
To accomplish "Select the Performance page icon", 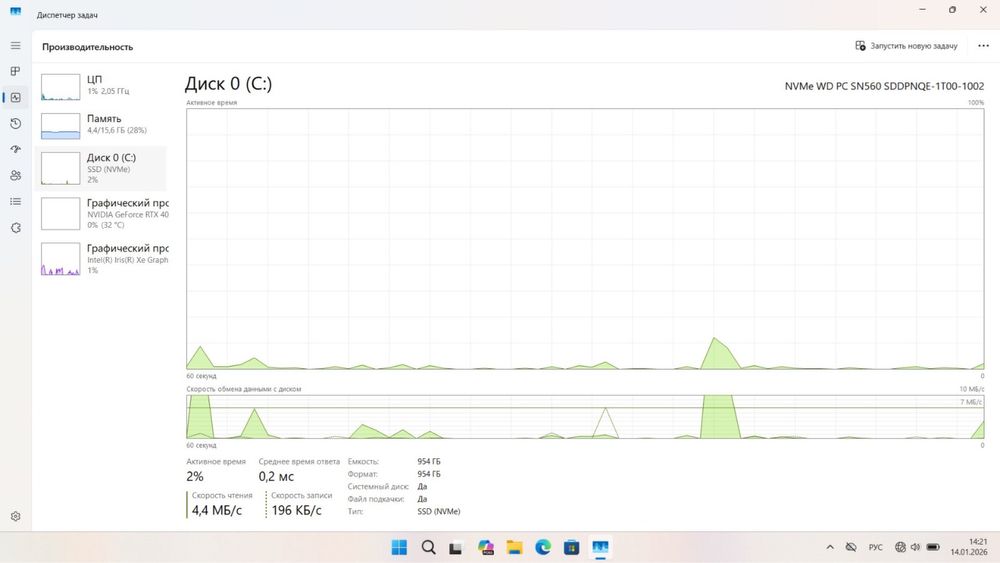I will [15, 98].
